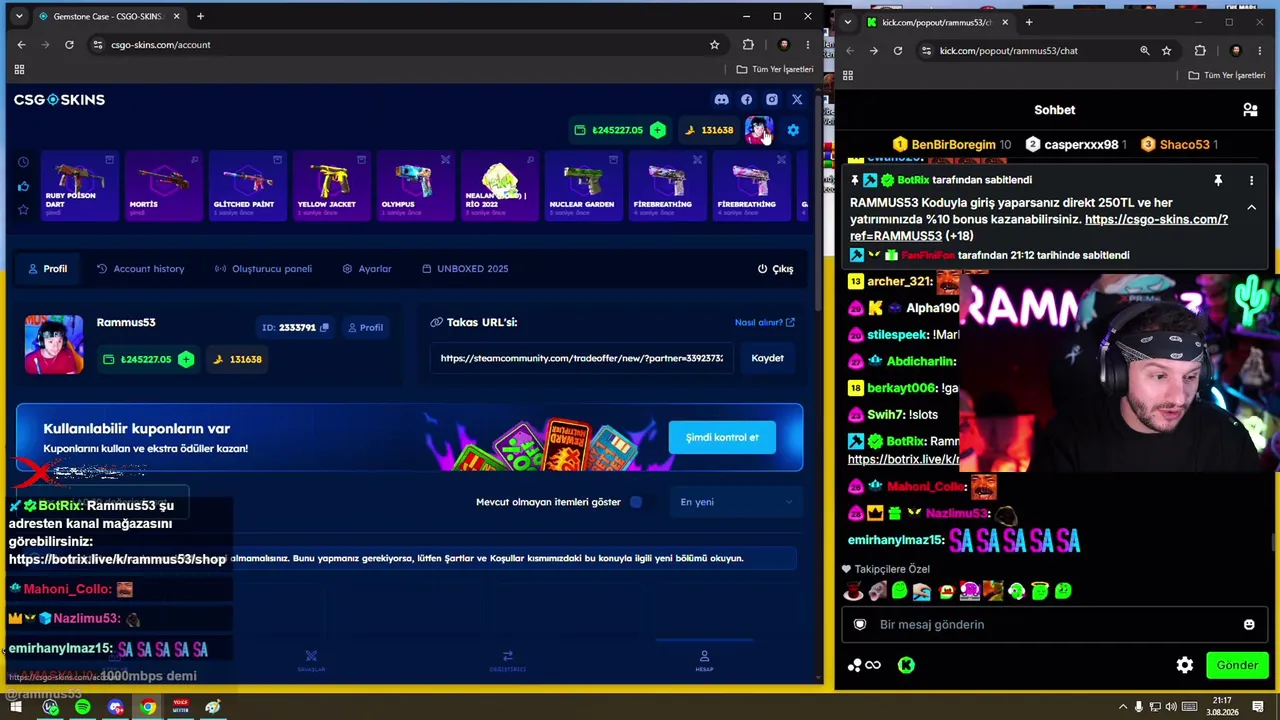Open the blue settings gear beside the avatar
Viewport: 1280px width, 720px height.
(x=793, y=130)
